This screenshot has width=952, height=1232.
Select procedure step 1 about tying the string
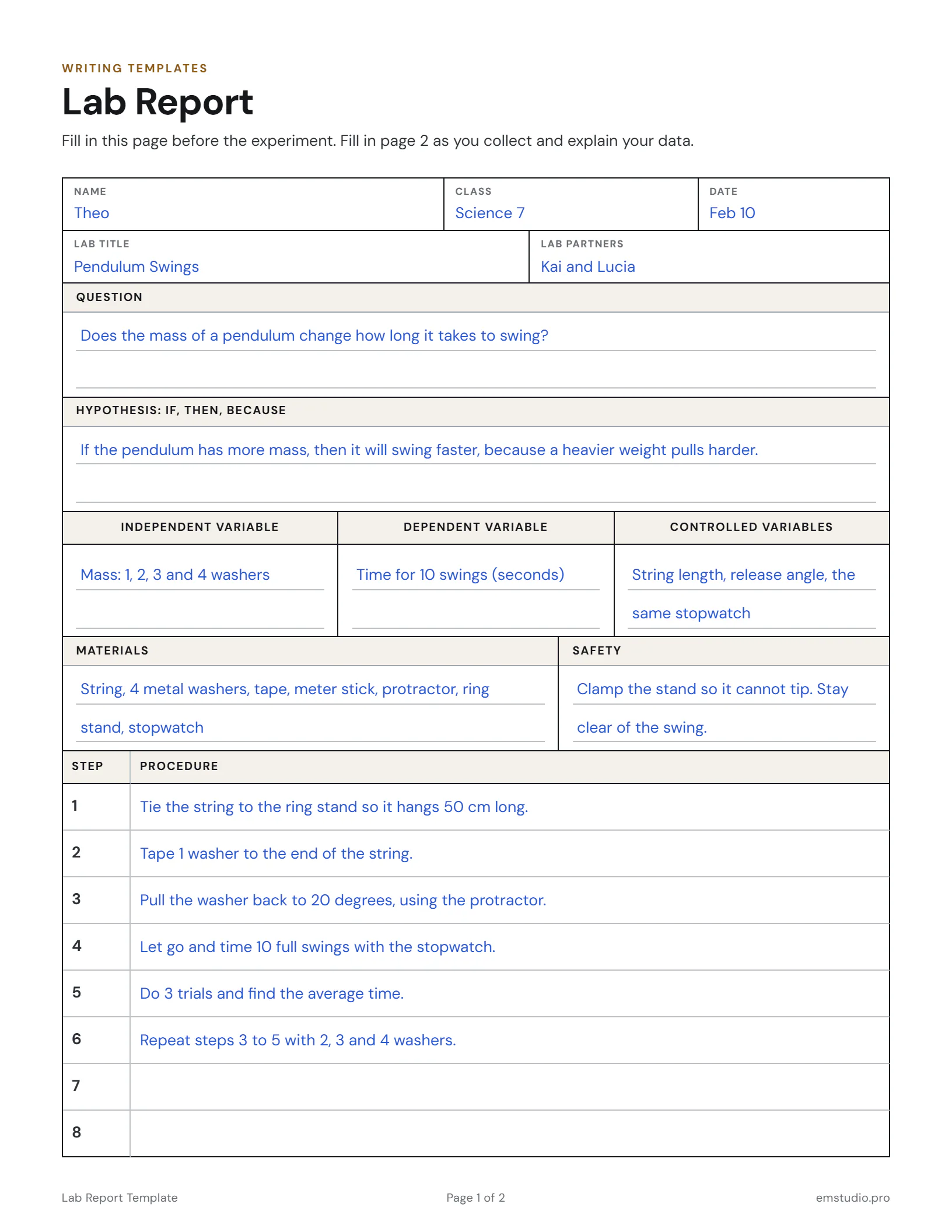[509, 807]
